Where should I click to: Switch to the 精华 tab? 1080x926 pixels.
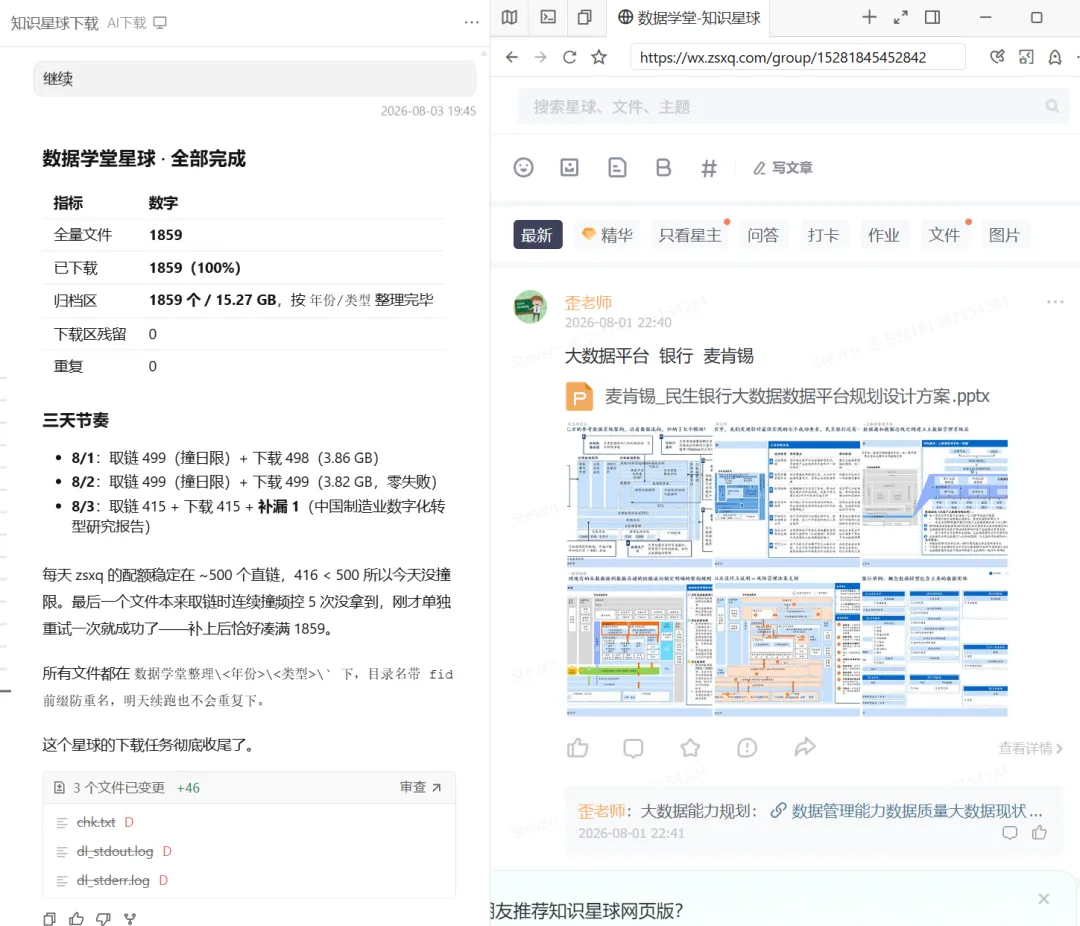click(608, 235)
